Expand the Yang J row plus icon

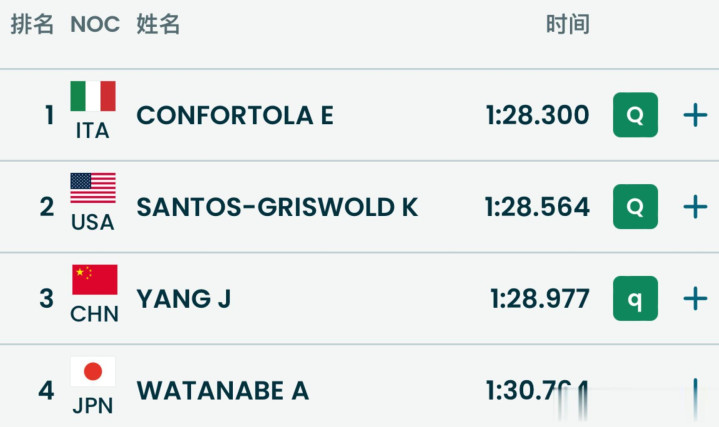point(695,298)
